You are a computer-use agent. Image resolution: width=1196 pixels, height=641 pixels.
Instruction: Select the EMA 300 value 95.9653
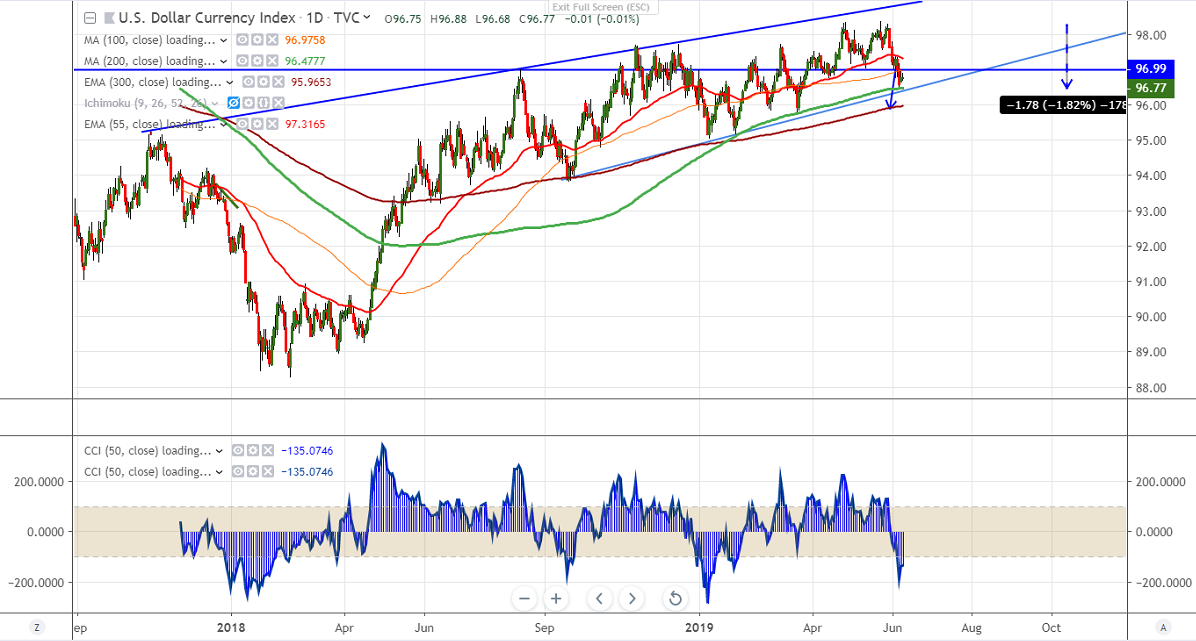click(310, 82)
